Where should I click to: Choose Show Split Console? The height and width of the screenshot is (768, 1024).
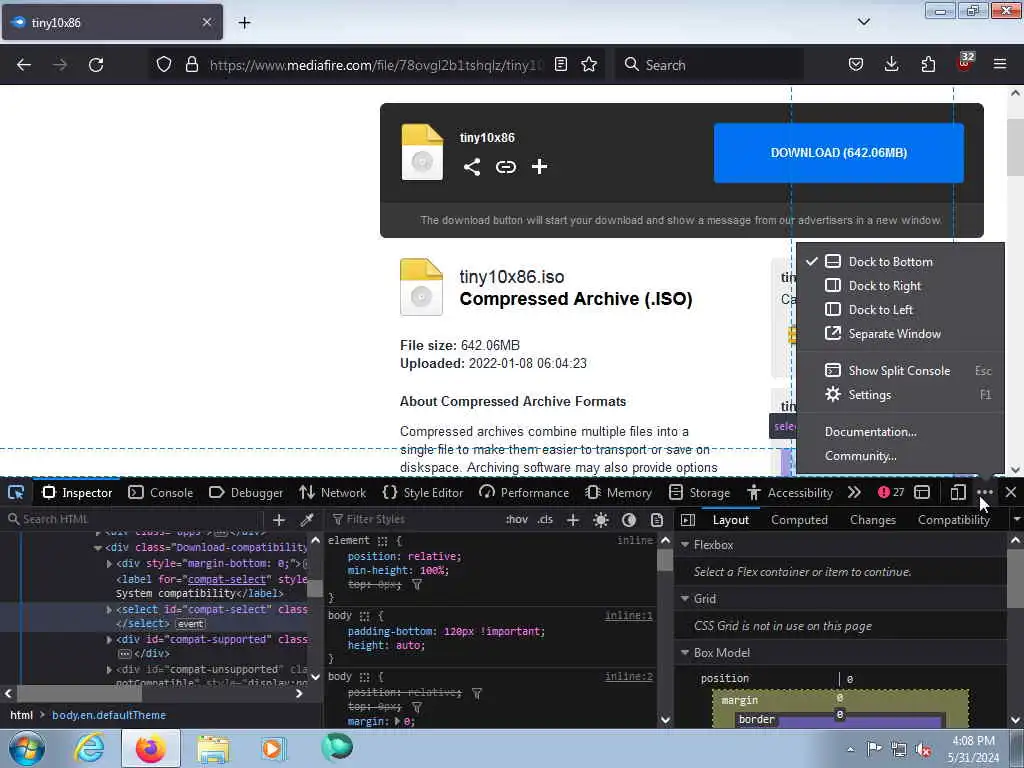(901, 370)
